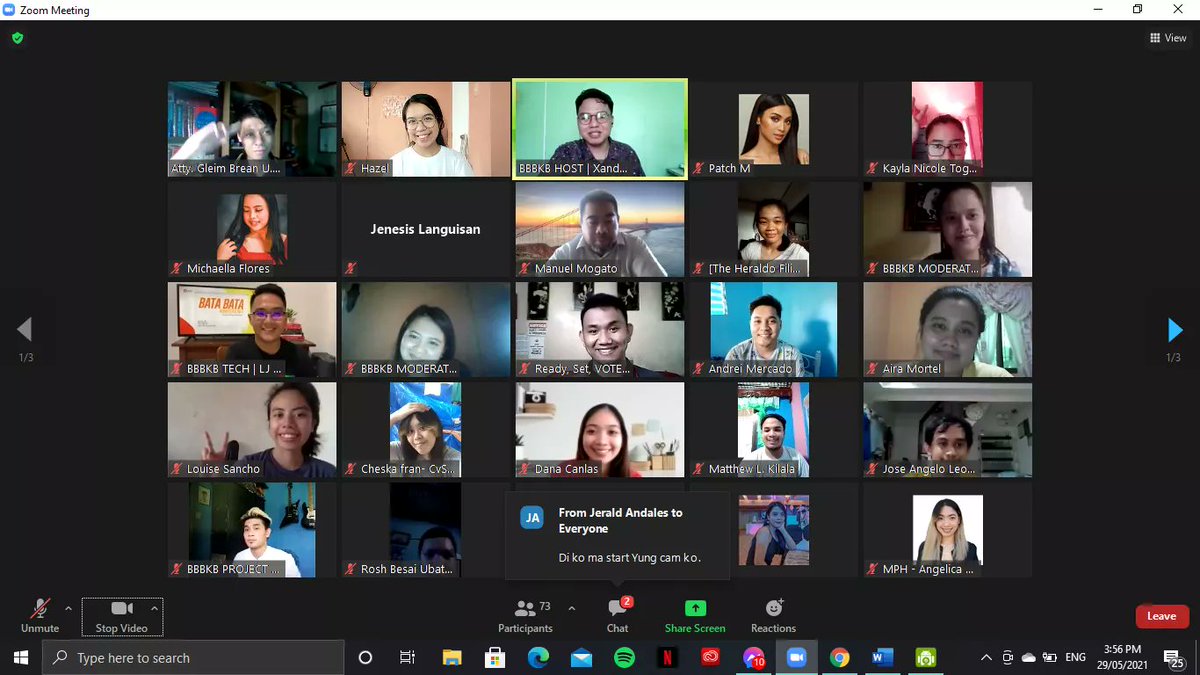
Task: Select Dana Canlas video tile
Action: [600, 429]
